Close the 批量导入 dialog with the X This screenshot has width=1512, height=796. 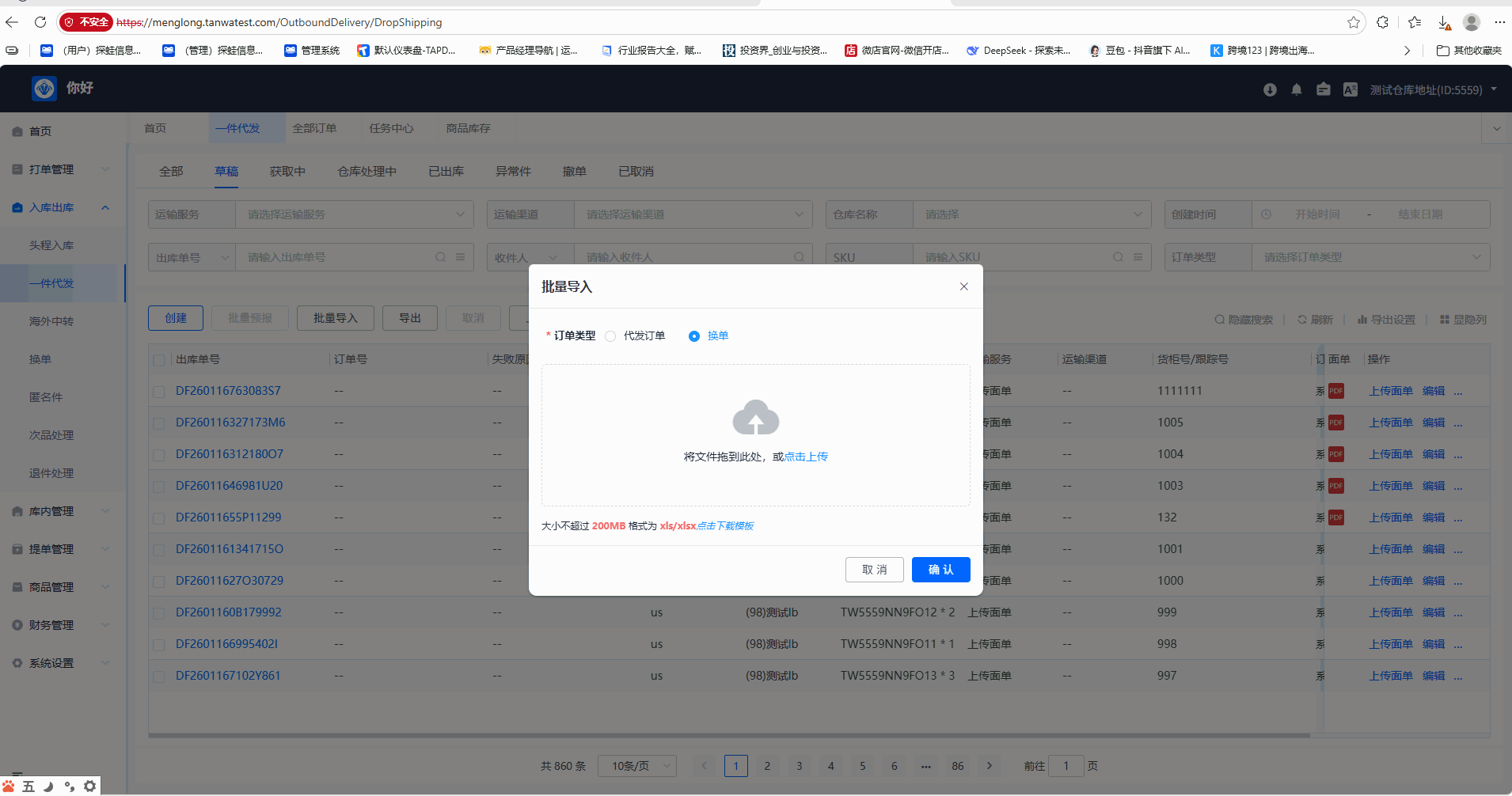tap(963, 286)
